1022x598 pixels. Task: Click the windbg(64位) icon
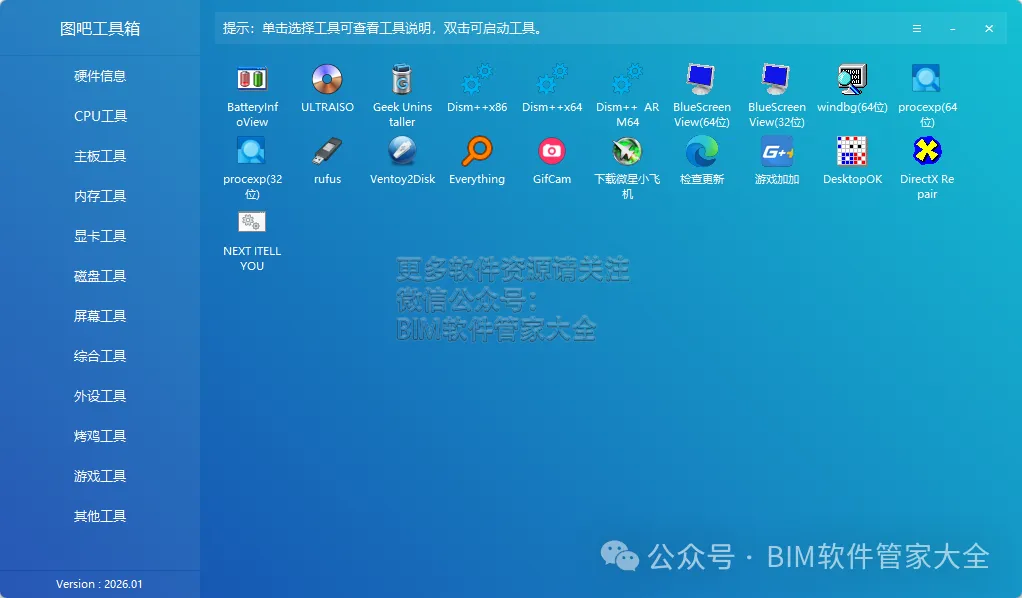point(852,80)
